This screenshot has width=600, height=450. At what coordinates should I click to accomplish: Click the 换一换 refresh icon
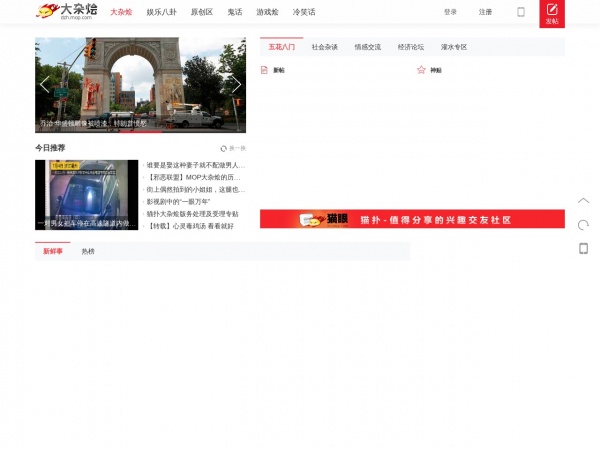click(223, 148)
